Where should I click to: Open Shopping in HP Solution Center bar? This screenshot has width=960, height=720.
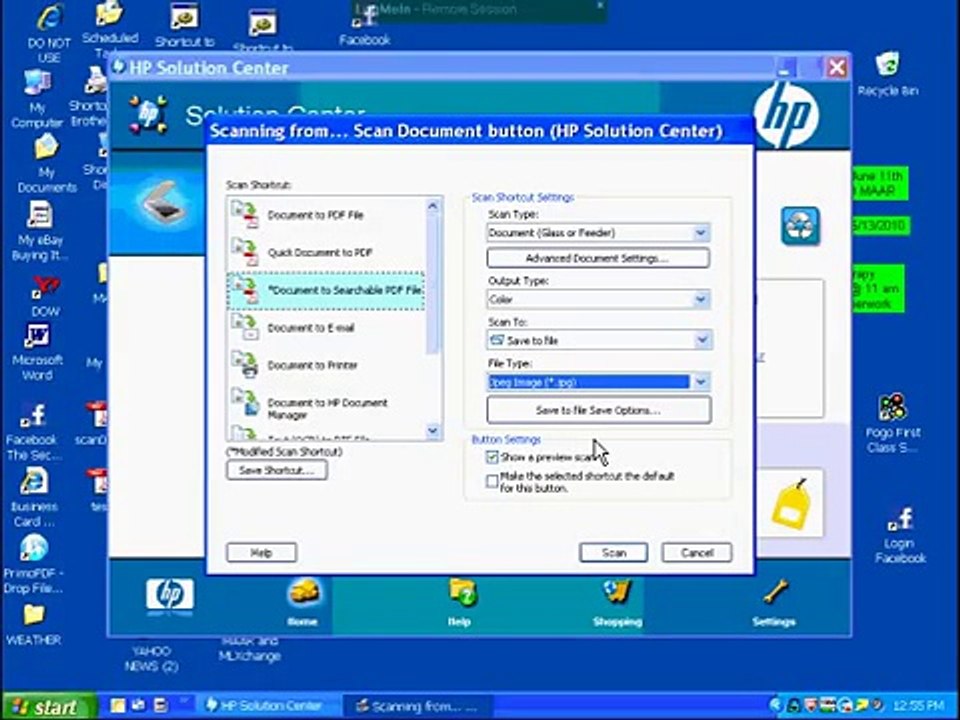(x=617, y=602)
